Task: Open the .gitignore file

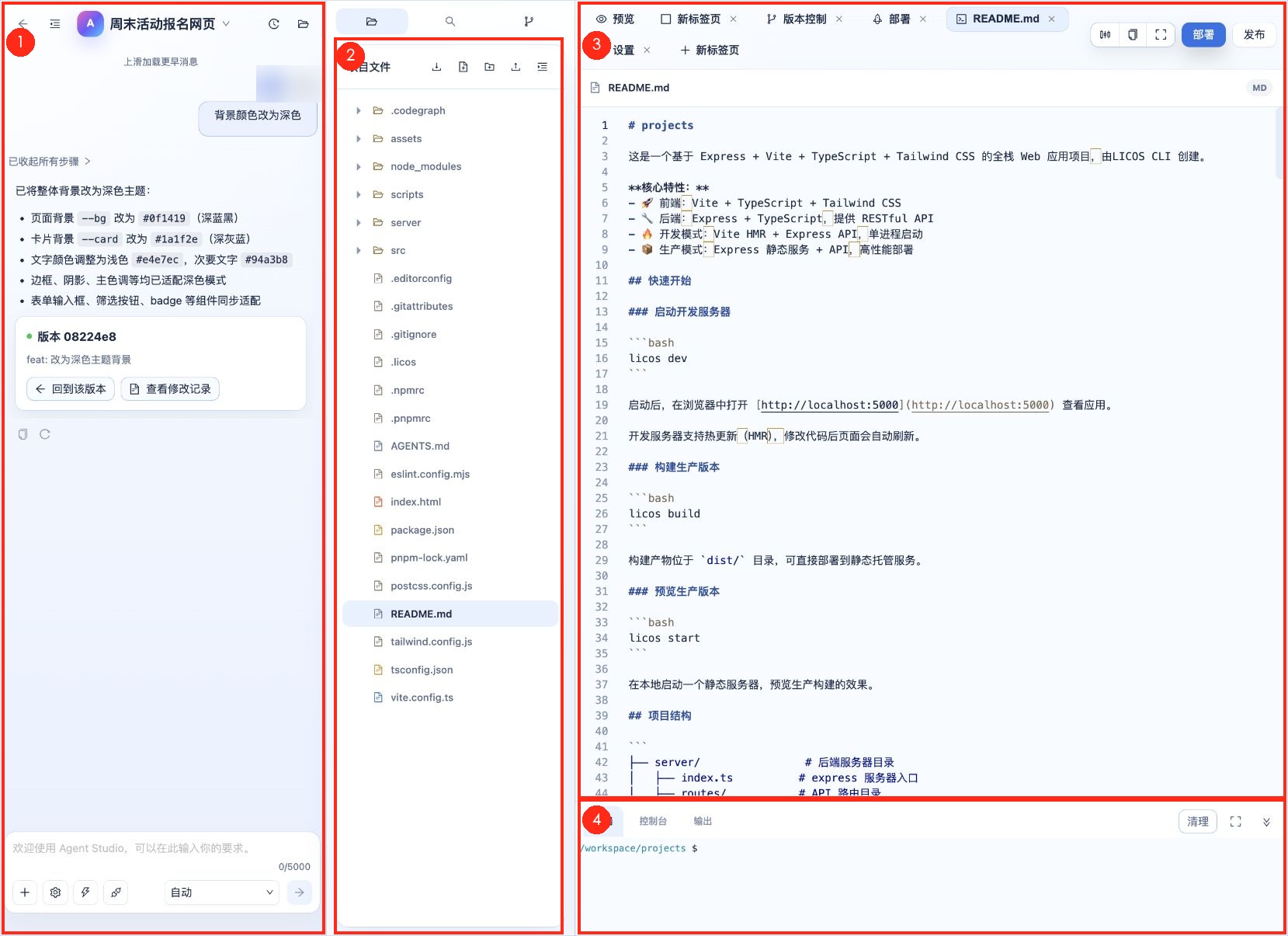Action: point(450,334)
